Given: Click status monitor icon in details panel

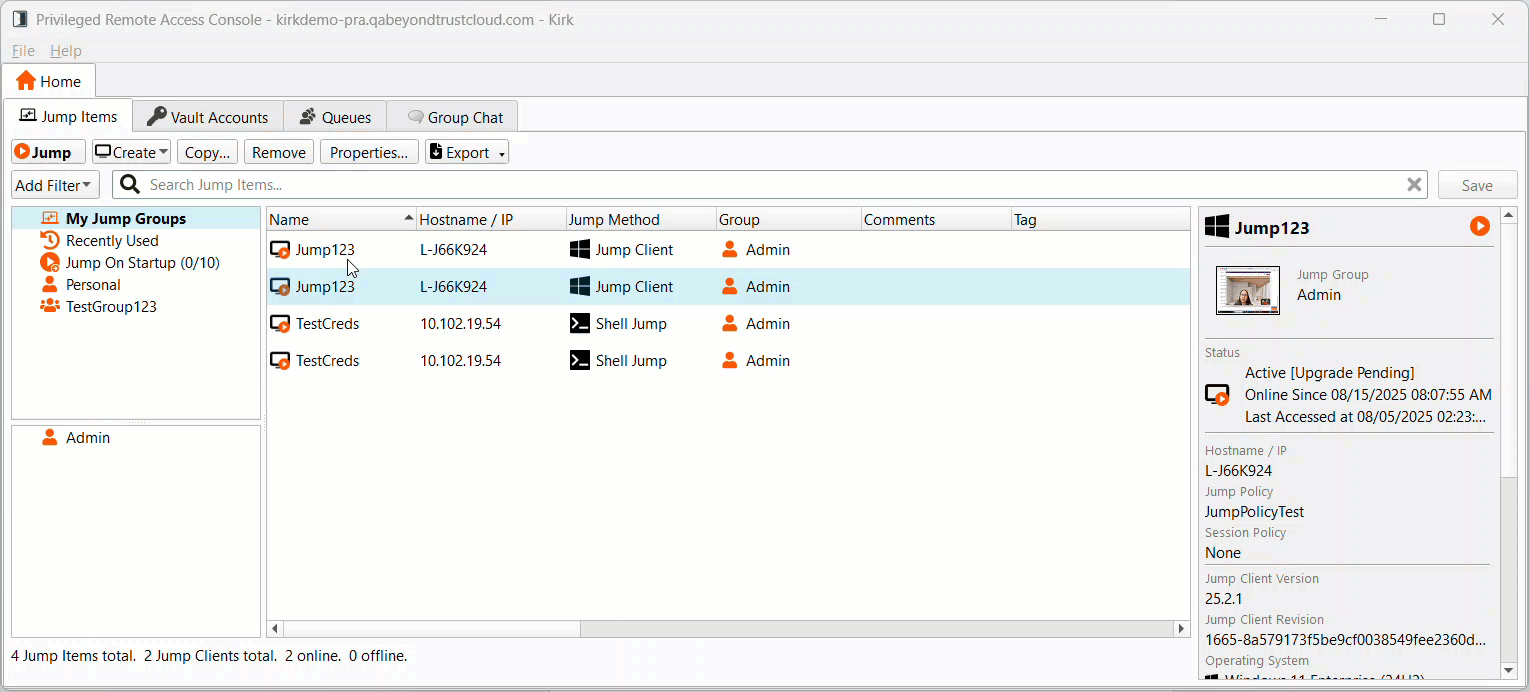Looking at the screenshot, I should tap(1217, 395).
